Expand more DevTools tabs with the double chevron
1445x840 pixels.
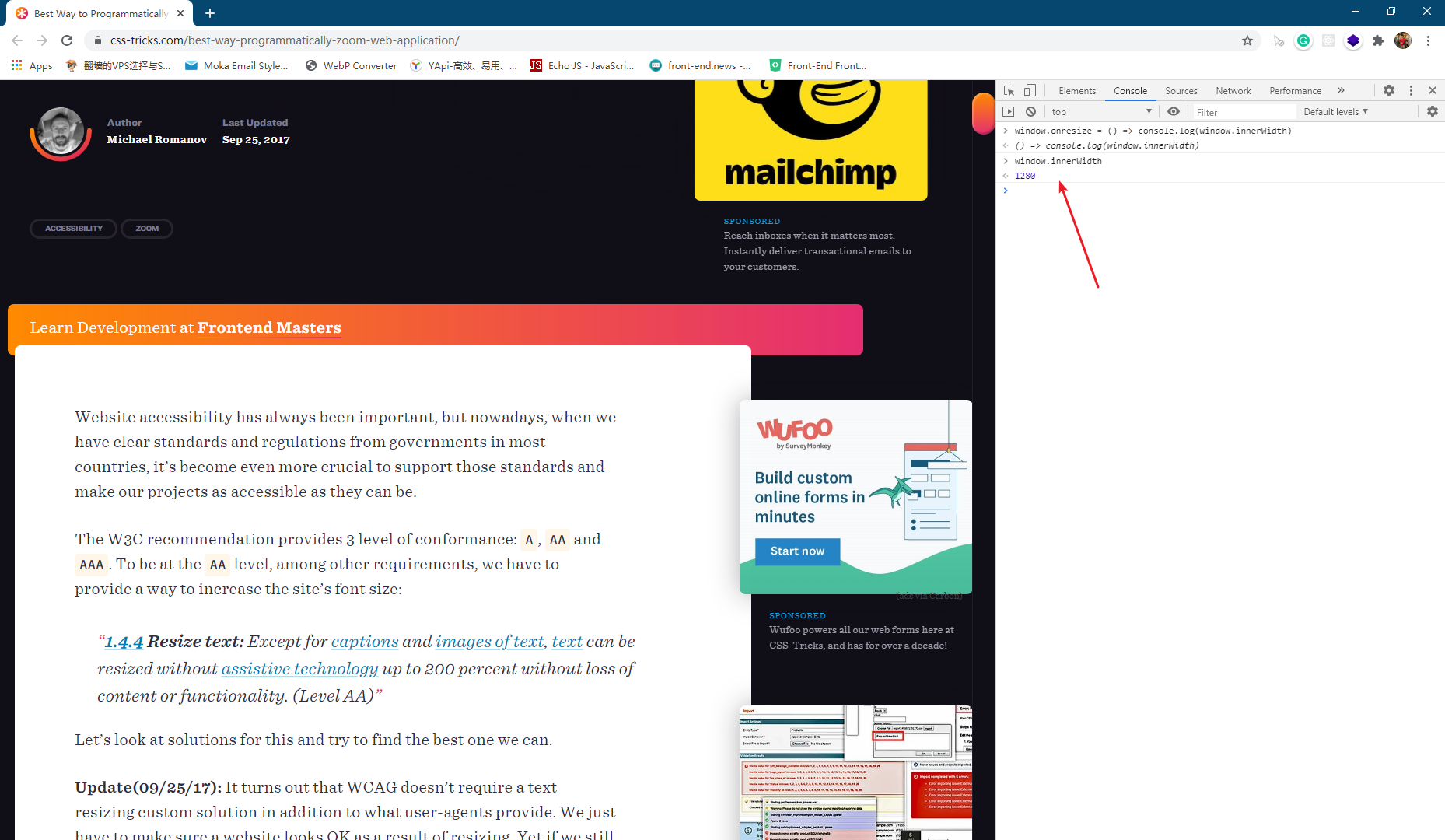[x=1341, y=90]
